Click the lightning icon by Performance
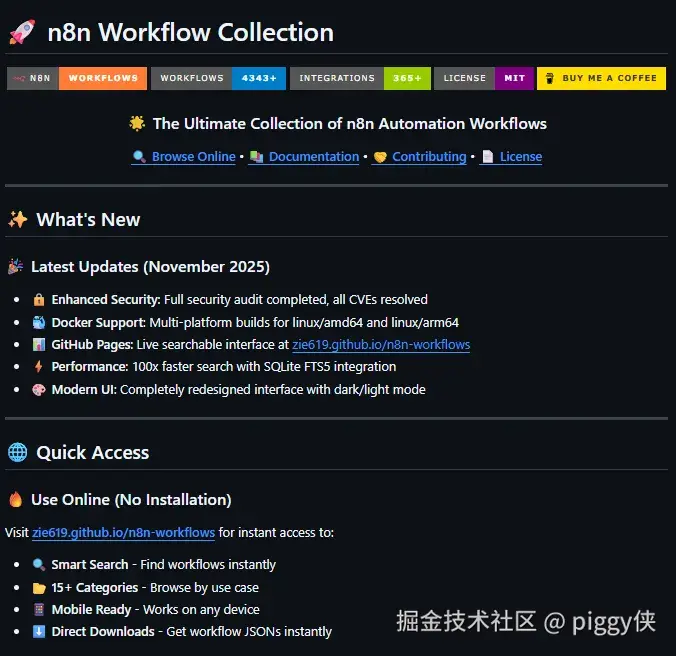This screenshot has height=656, width=676. tap(38, 366)
